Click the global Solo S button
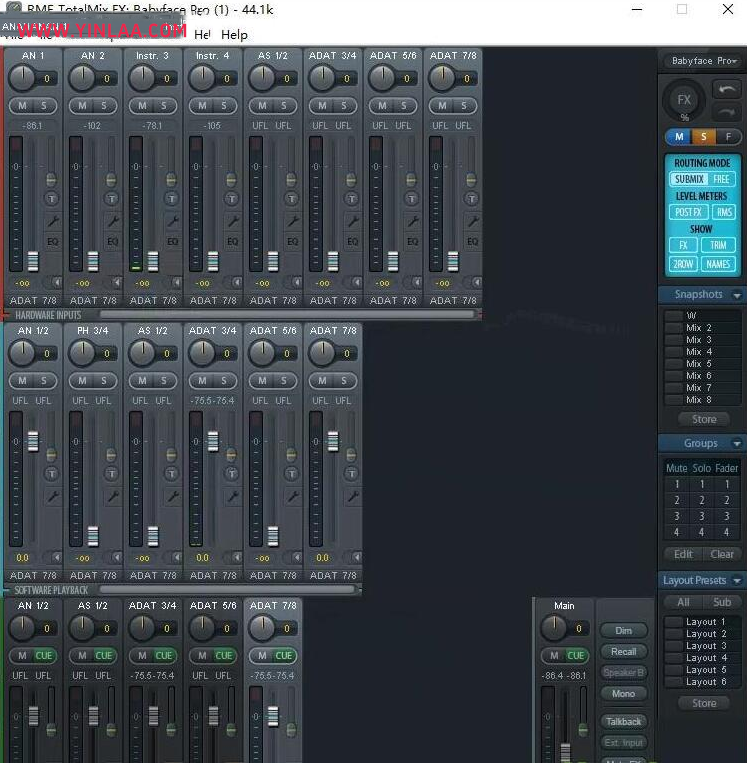 [x=703, y=137]
